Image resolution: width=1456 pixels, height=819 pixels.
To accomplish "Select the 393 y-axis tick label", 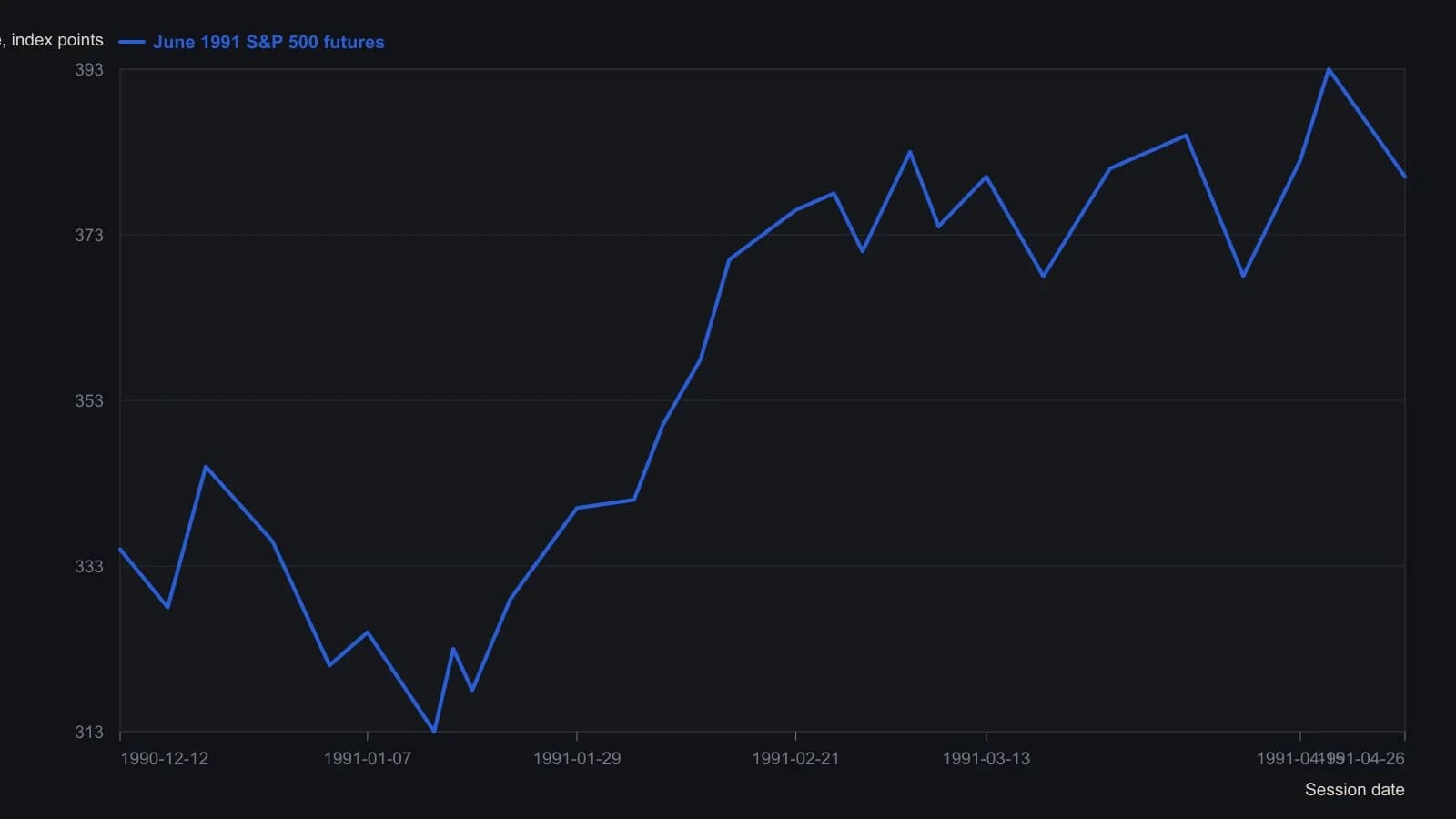I will click(x=89, y=69).
